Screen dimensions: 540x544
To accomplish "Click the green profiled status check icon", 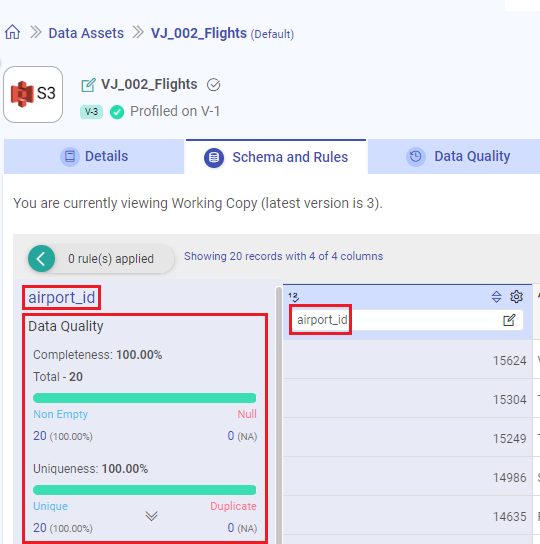I will [117, 112].
